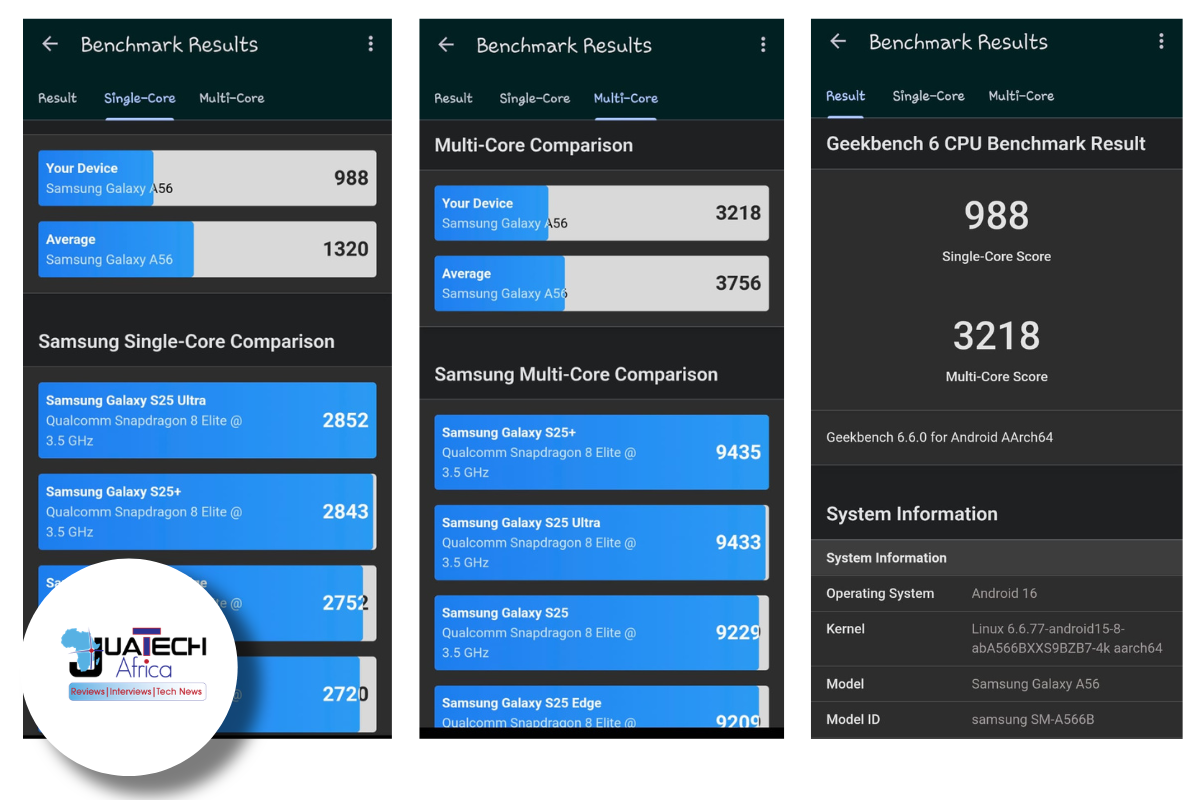Viewport: 1200px width, 800px height.
Task: Click the single-core score 2720
Action: [346, 694]
